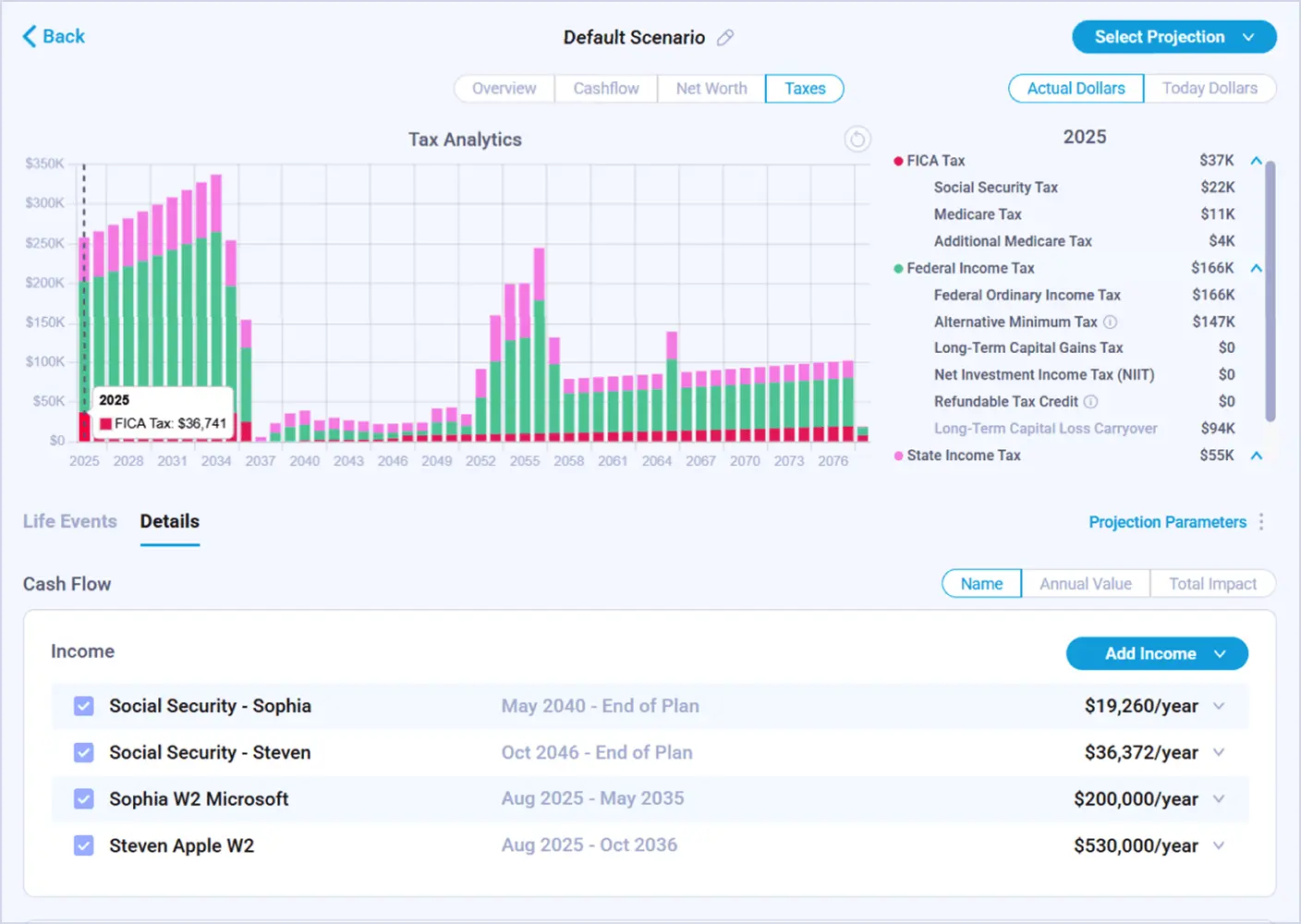
Task: Click the tax breakdown panel scrollbar
Action: tap(1271, 291)
